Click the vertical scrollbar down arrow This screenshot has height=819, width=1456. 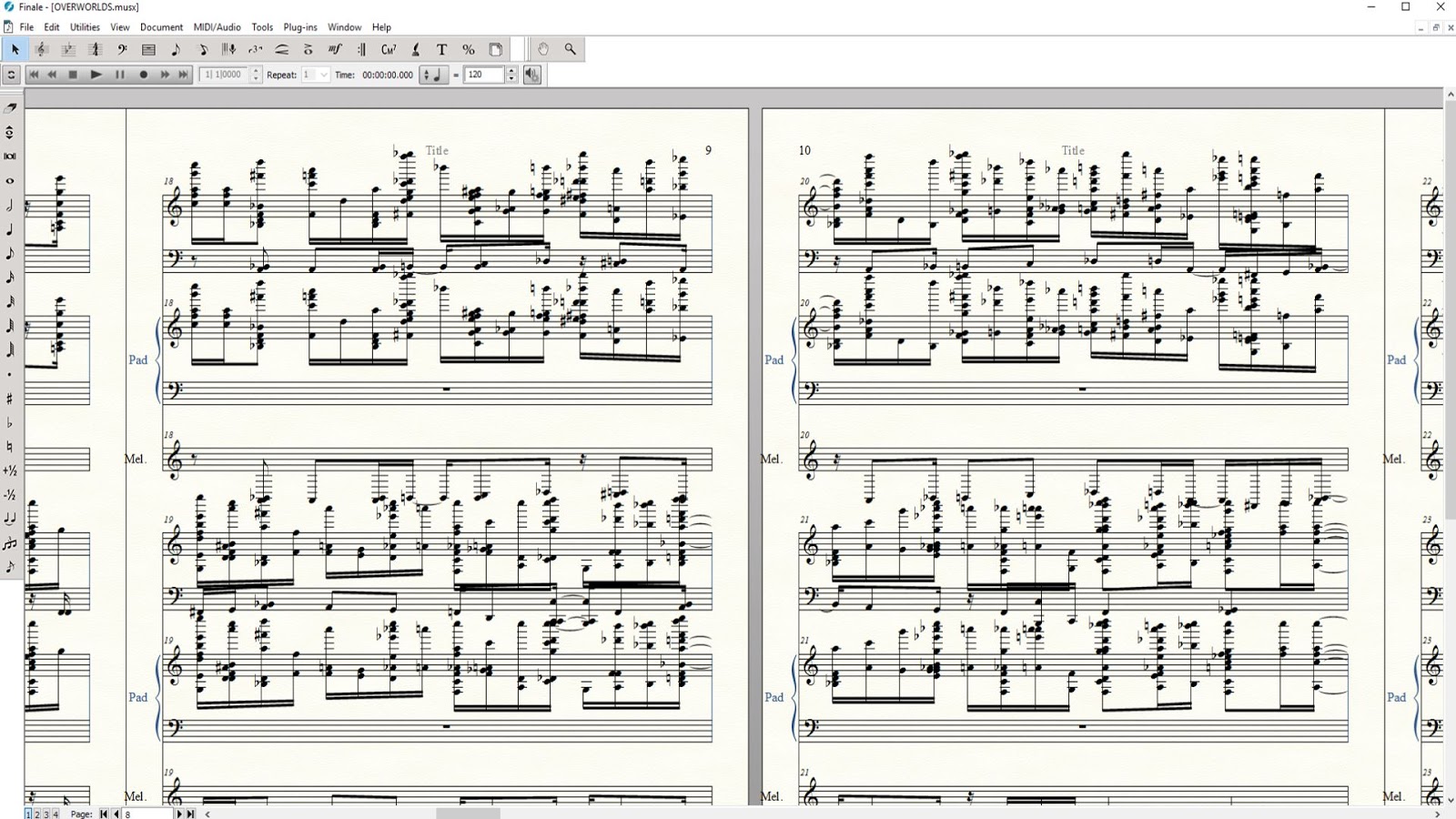[x=1450, y=800]
